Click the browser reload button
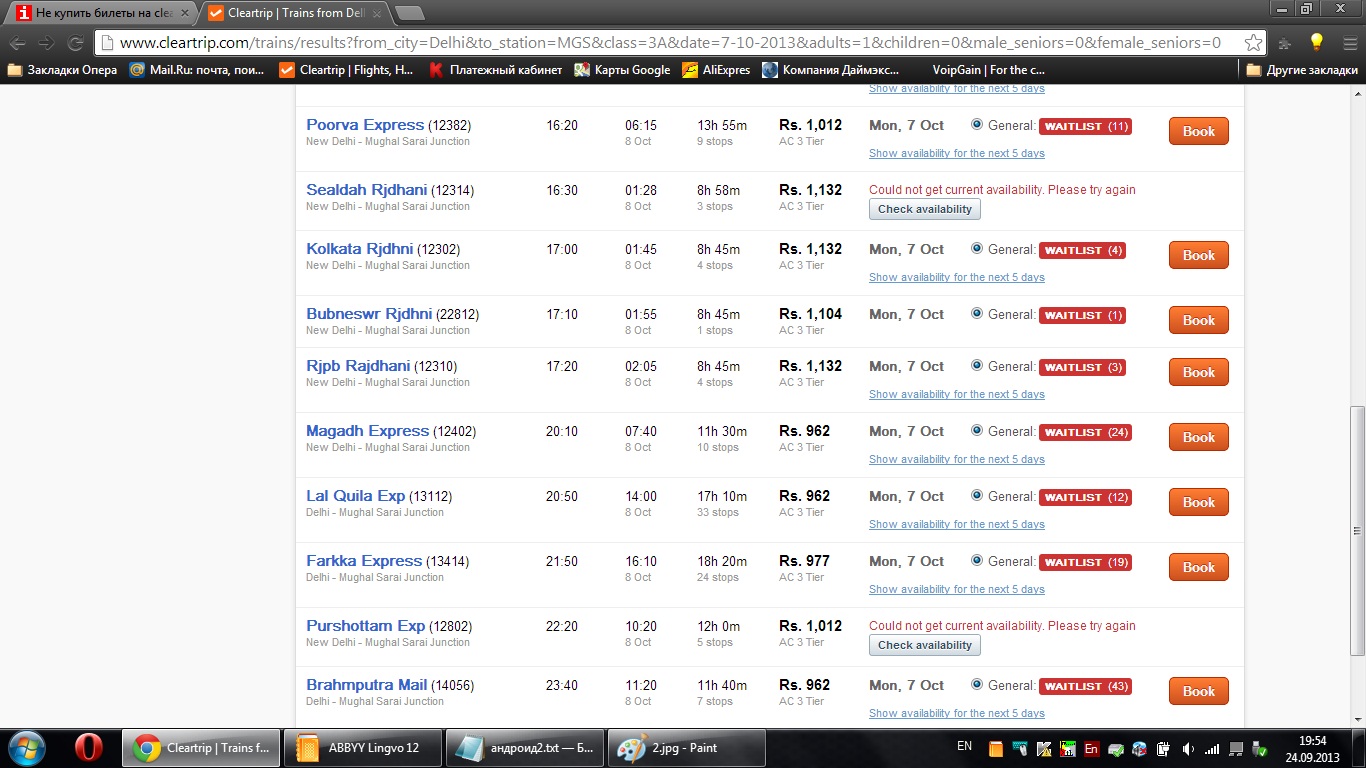The width and height of the screenshot is (1366, 768). (x=75, y=43)
